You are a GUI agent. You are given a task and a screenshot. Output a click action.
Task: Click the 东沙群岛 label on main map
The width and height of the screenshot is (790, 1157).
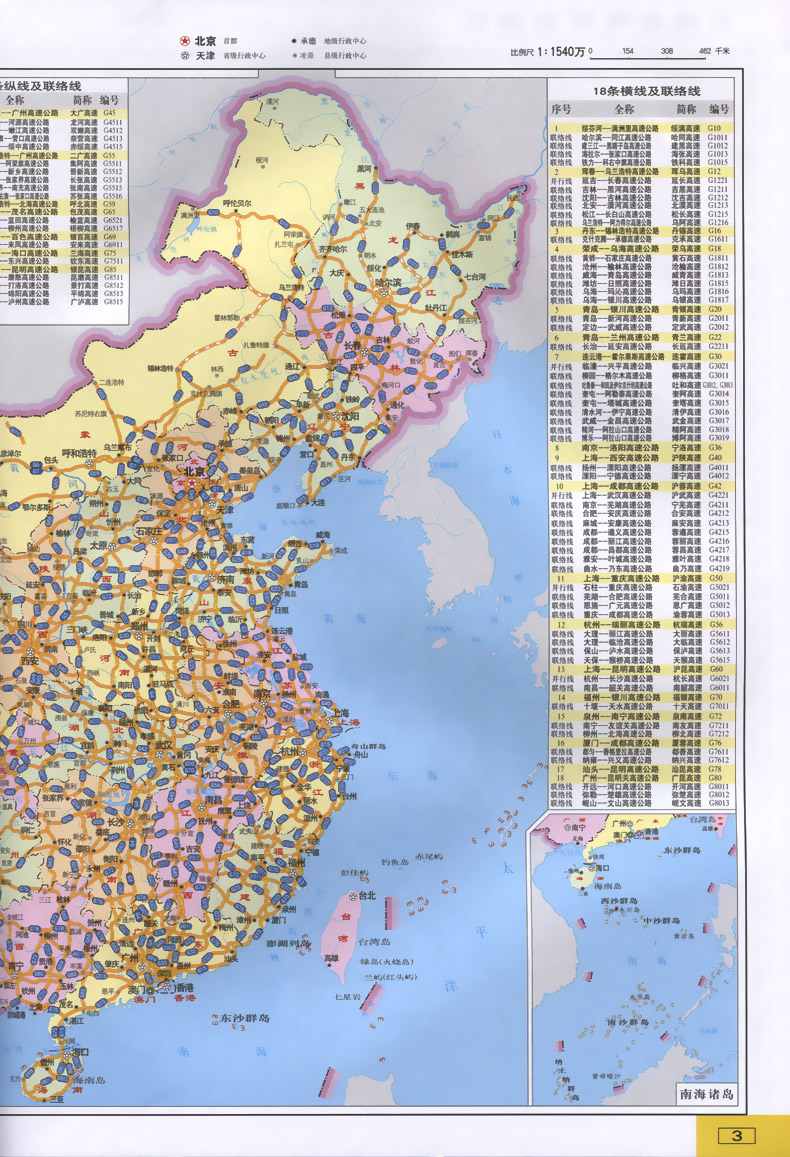click(x=244, y=1018)
